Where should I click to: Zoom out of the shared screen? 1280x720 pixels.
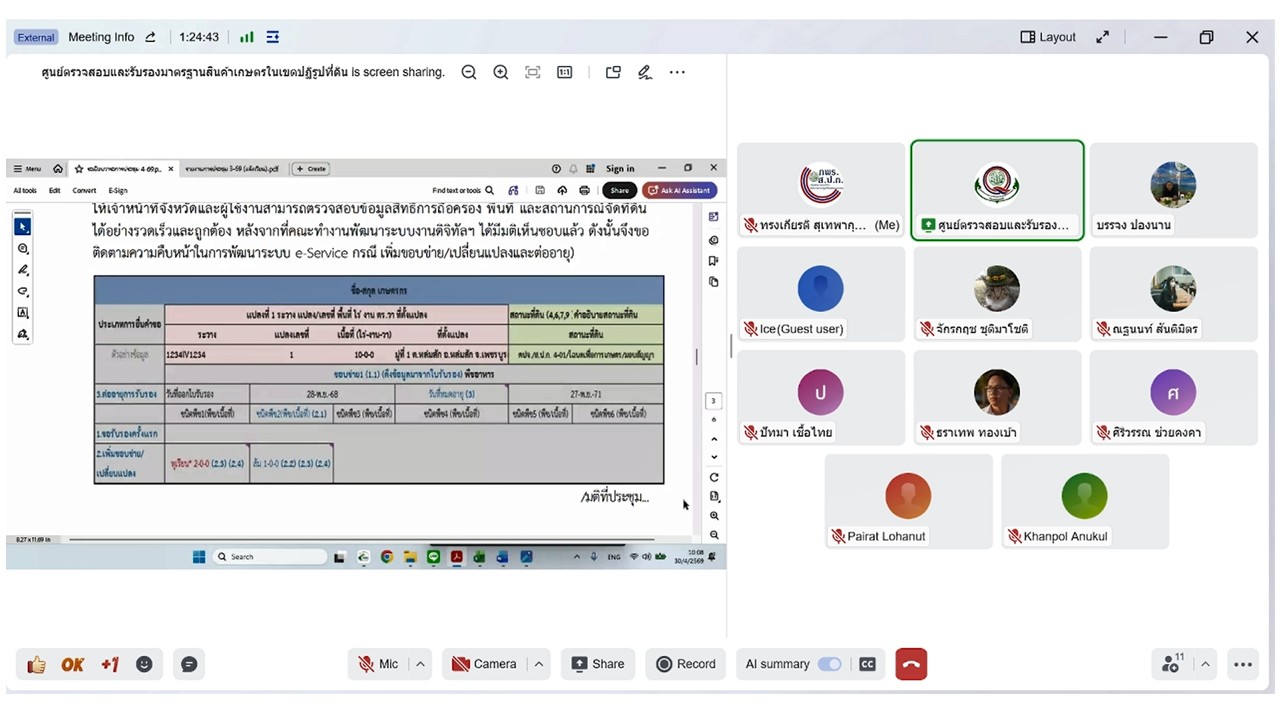(468, 72)
